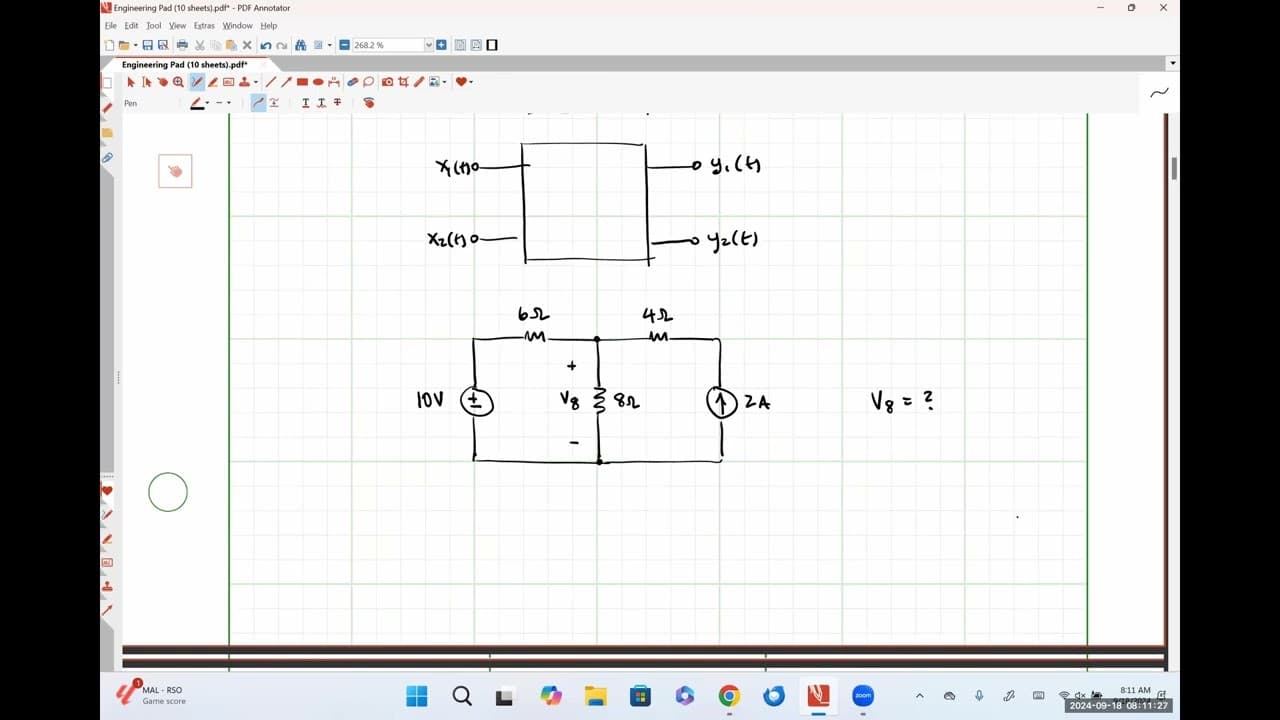Click the zoom in plus button
Image resolution: width=1280 pixels, height=720 pixels.
pyautogui.click(x=441, y=45)
